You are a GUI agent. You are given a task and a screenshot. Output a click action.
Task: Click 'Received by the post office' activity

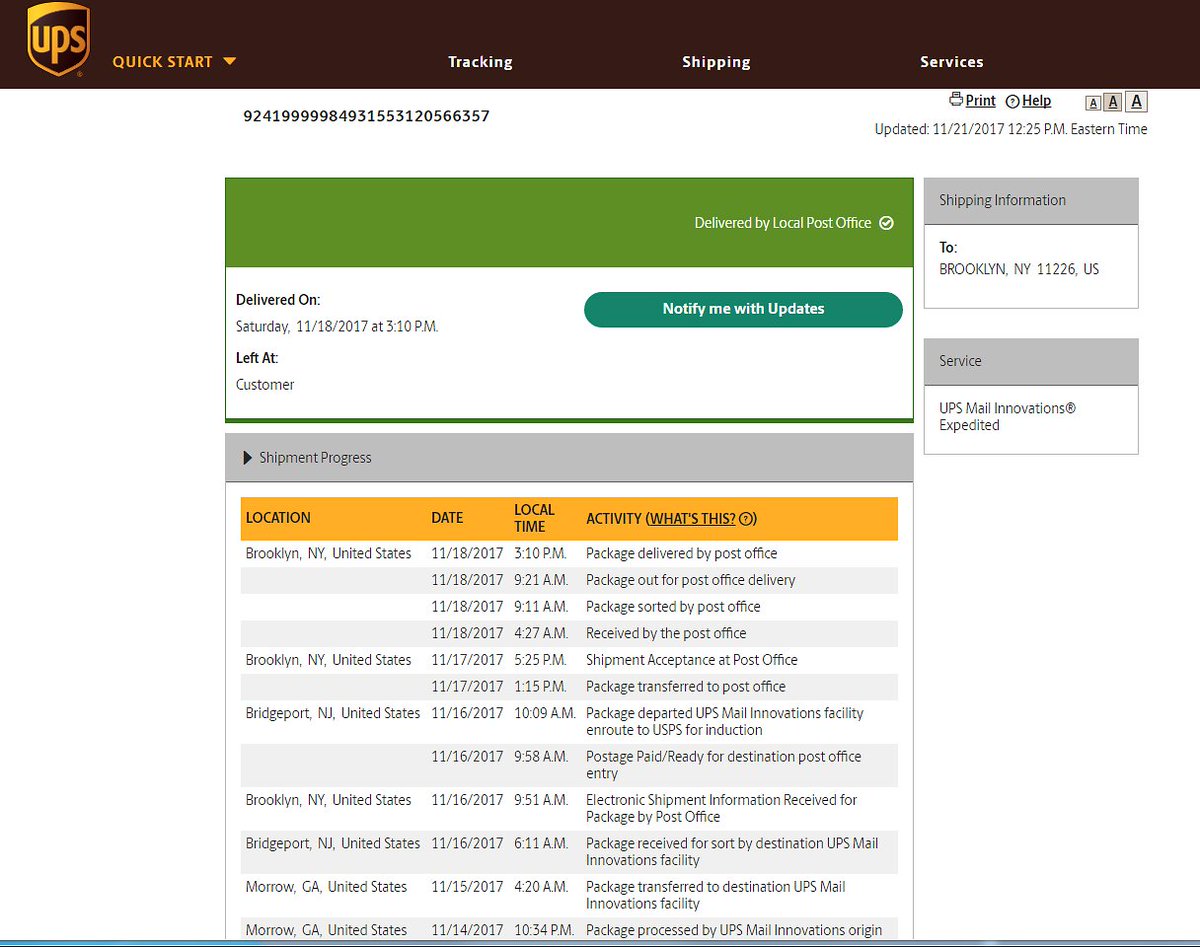(666, 634)
